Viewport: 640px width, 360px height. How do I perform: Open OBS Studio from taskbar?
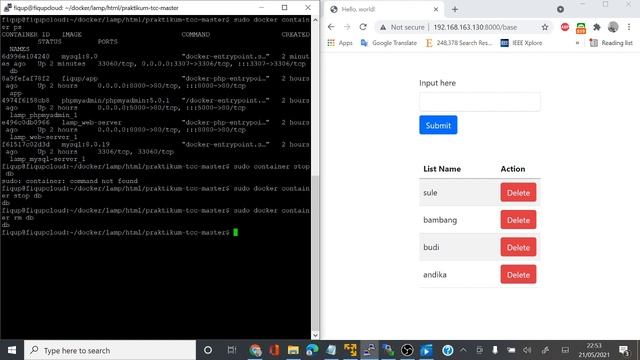(407, 350)
